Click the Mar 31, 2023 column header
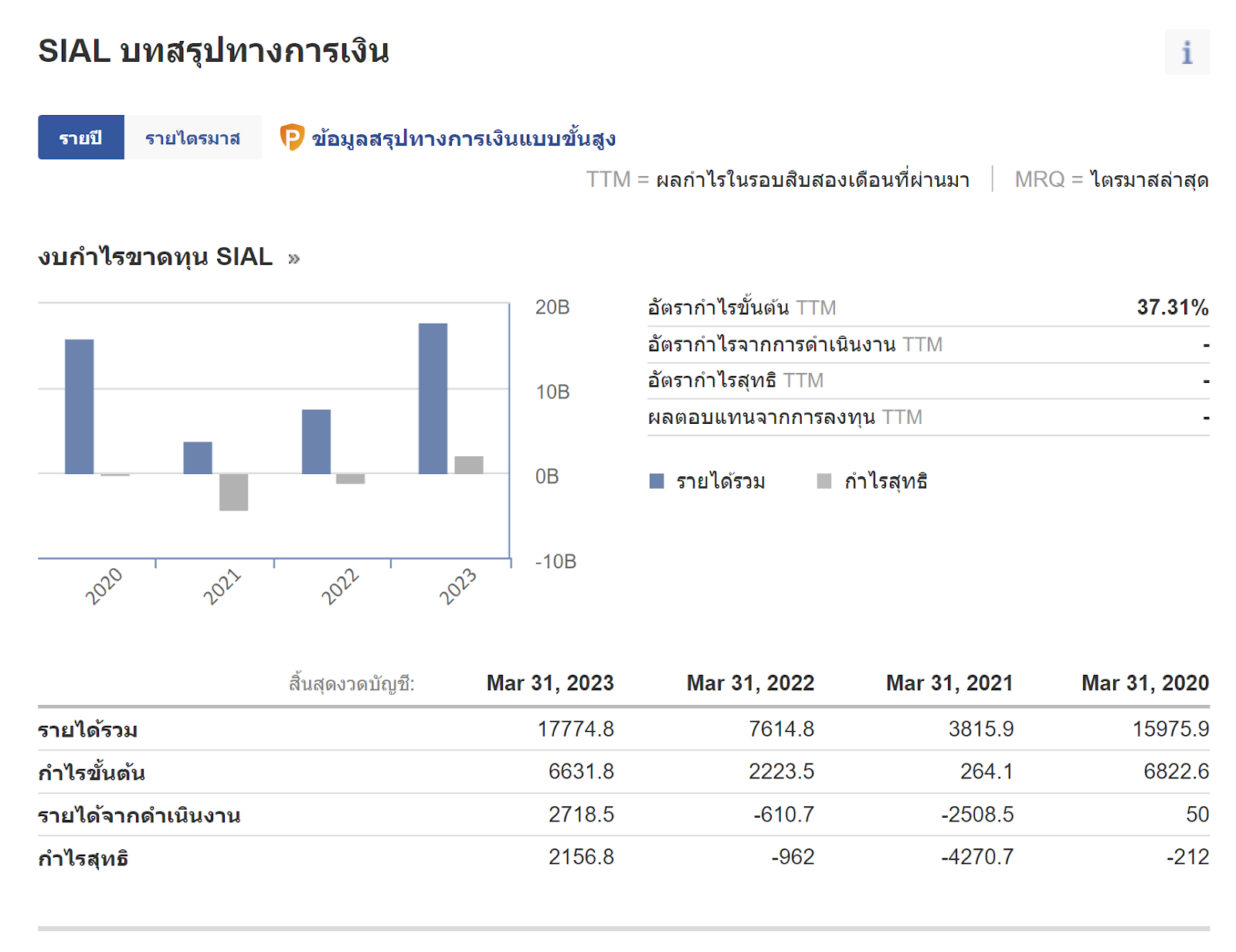1236x952 pixels. pos(550,683)
